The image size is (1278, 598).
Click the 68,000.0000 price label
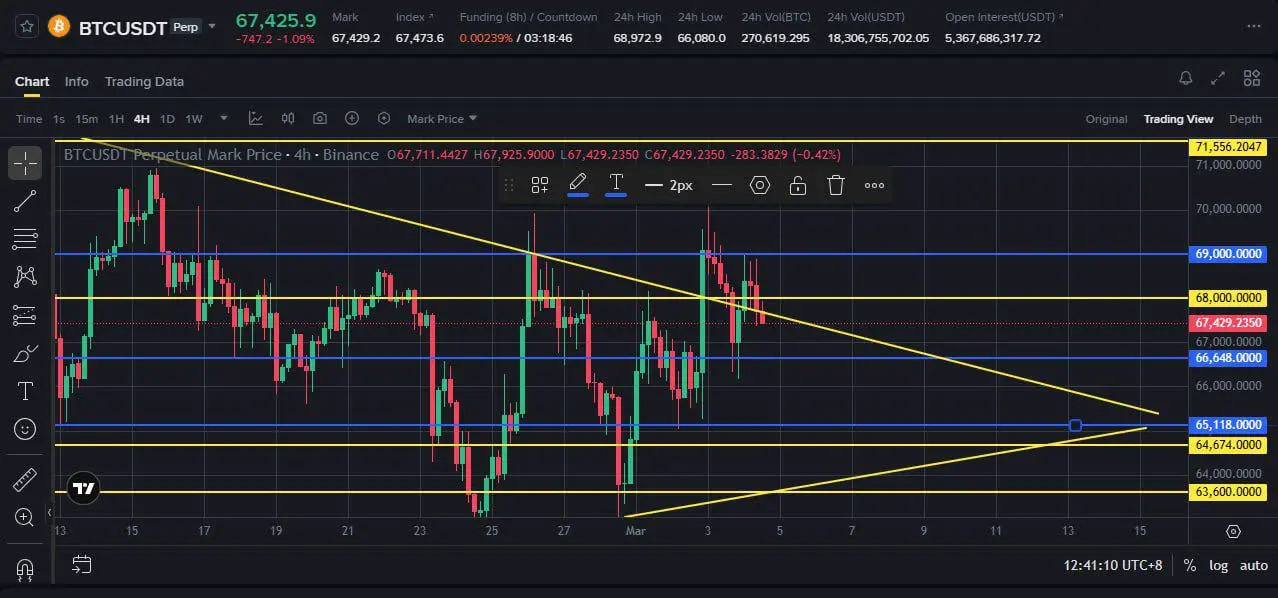pos(1229,298)
